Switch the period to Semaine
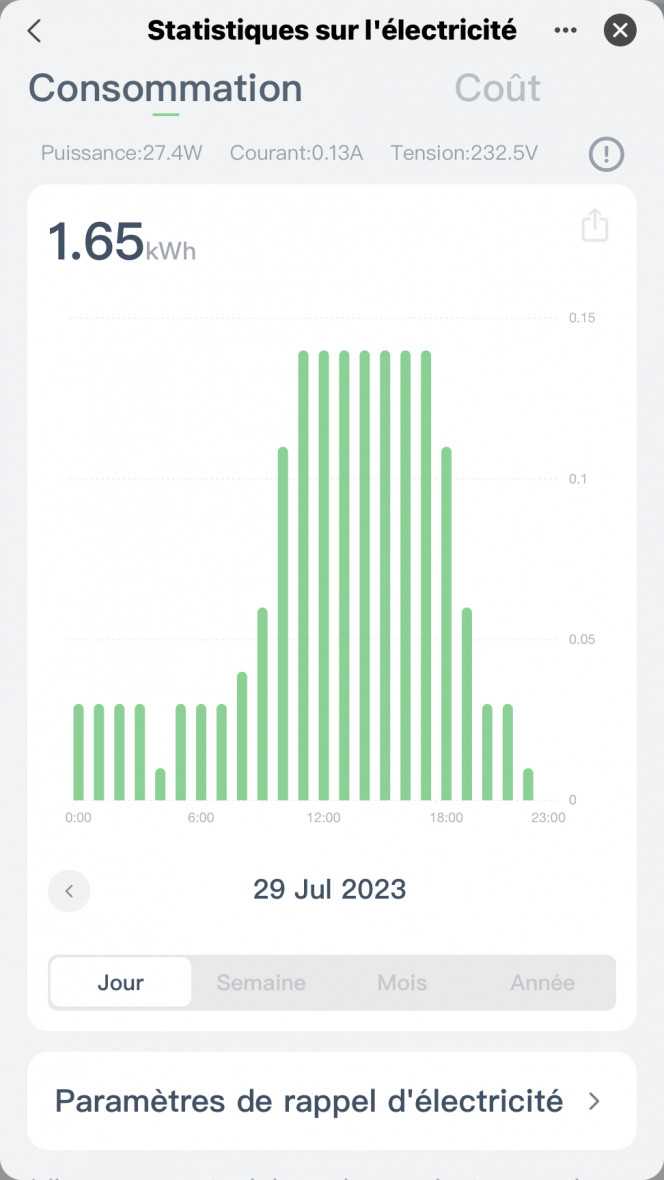 [261, 982]
